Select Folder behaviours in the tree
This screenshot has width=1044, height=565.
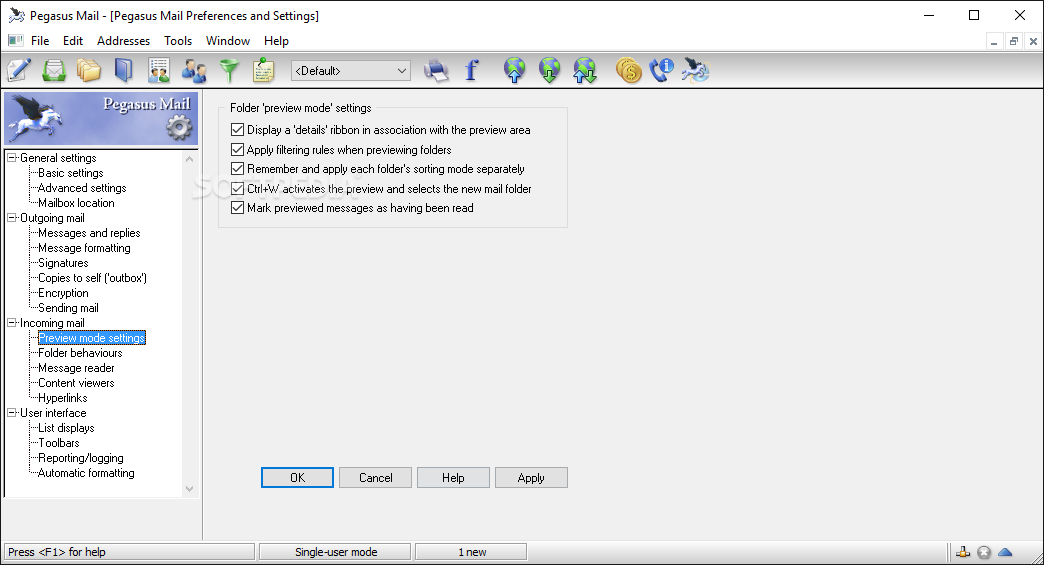[80, 353]
